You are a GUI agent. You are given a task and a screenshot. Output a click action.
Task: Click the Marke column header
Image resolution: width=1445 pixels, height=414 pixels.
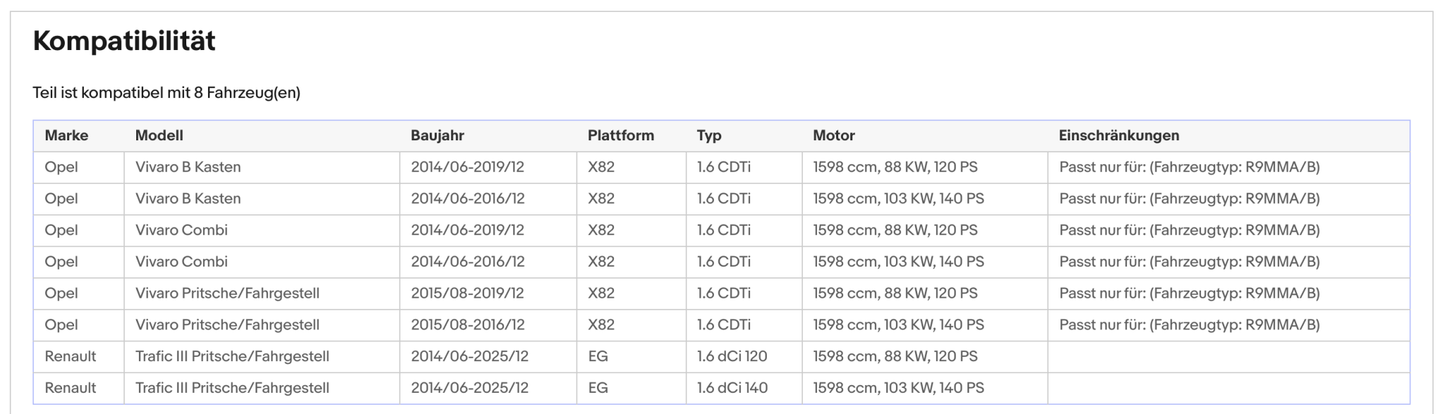pos(66,136)
